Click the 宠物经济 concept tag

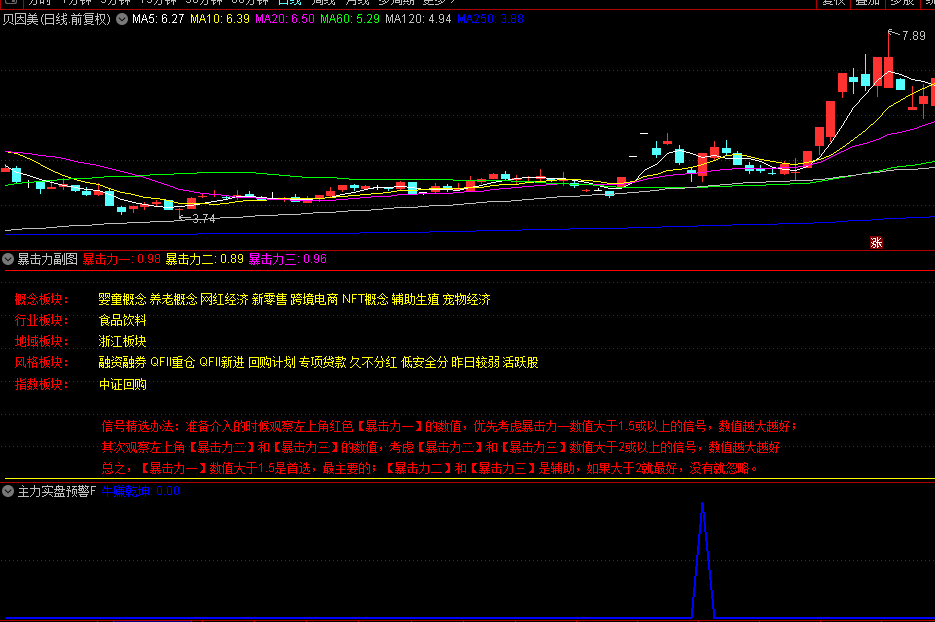(x=466, y=299)
